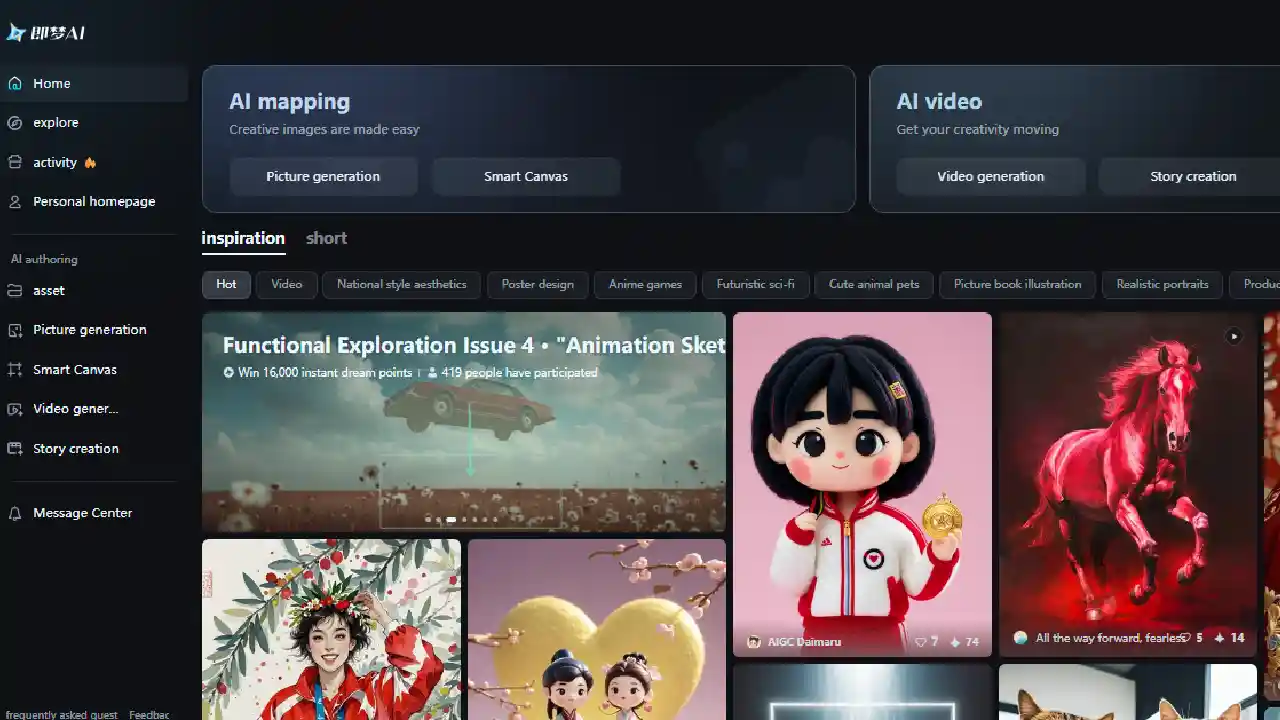This screenshot has height=720, width=1280.
Task: Open the explore compass icon
Action: [15, 123]
